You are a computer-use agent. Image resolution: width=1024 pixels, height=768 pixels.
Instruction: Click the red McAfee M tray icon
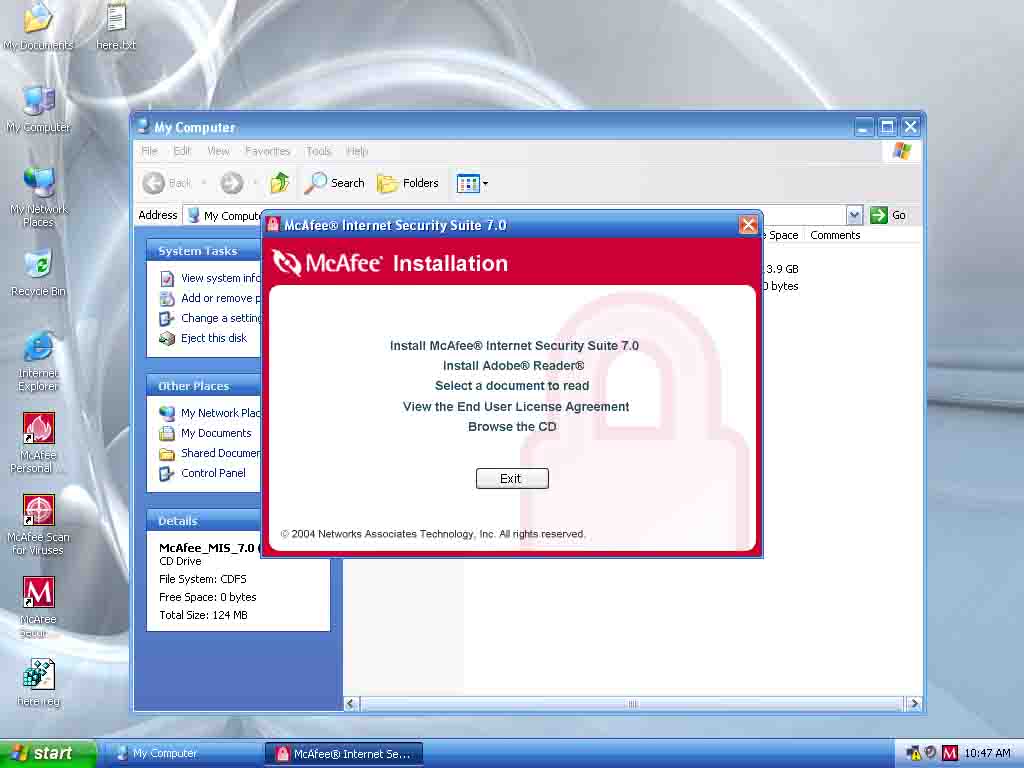coord(950,754)
